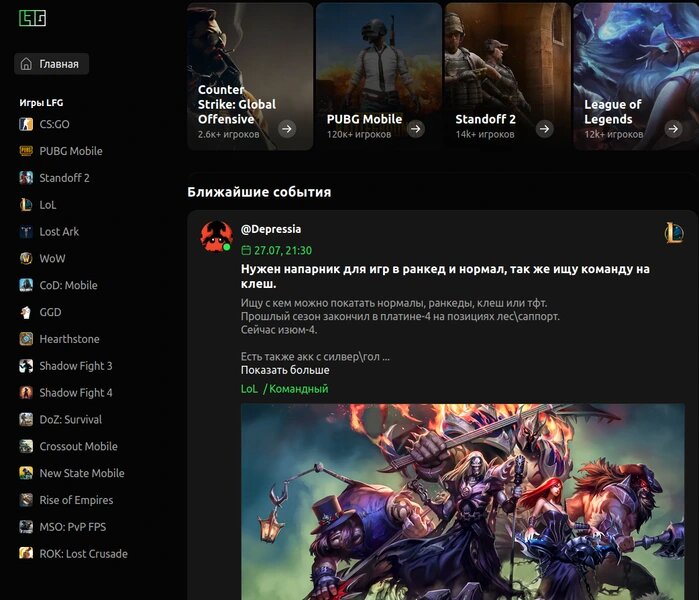Click the Standoff 2 sidebar icon
The width and height of the screenshot is (699, 600).
point(26,177)
